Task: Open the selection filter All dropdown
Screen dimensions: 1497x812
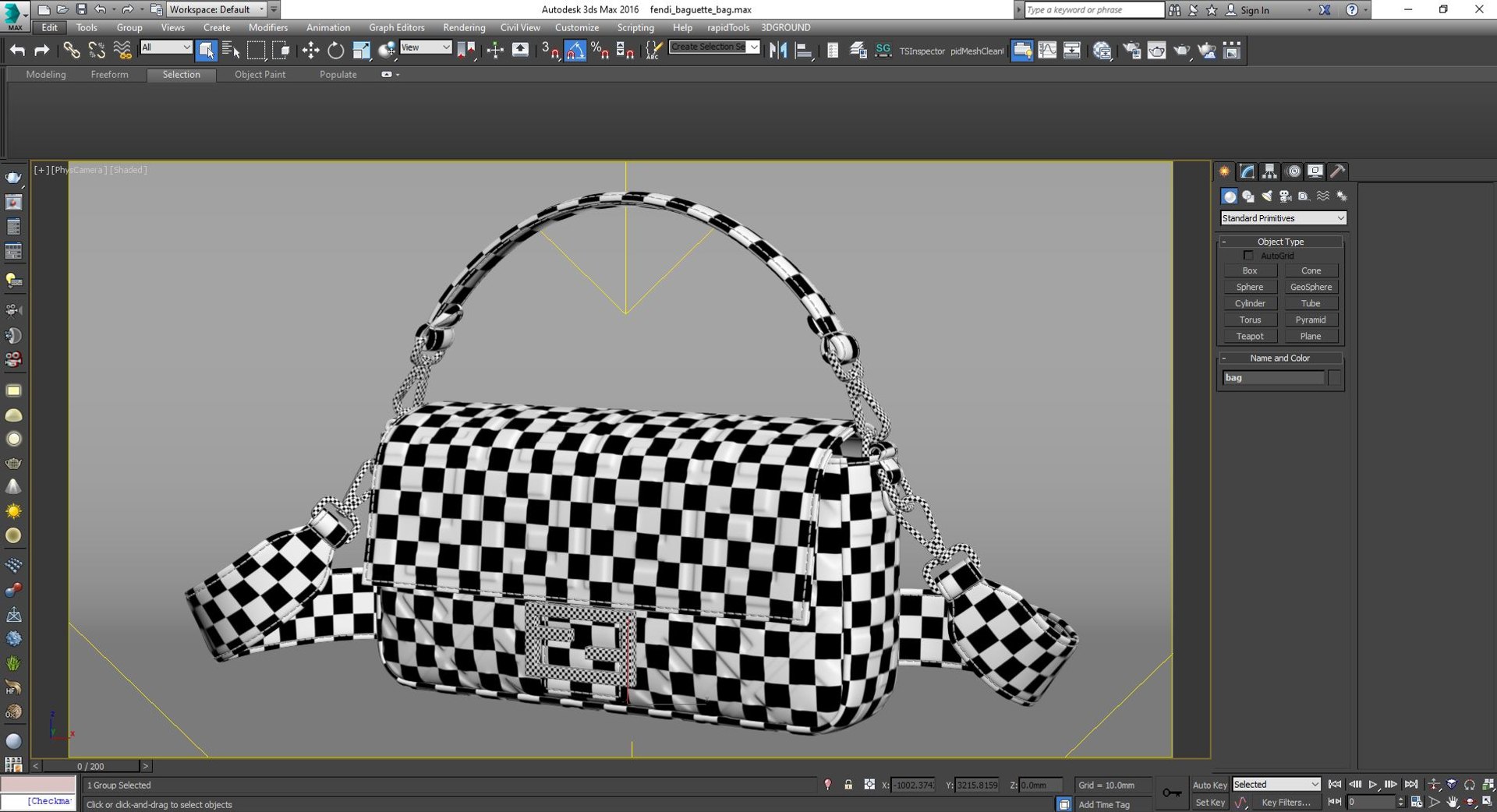Action: click(x=166, y=48)
